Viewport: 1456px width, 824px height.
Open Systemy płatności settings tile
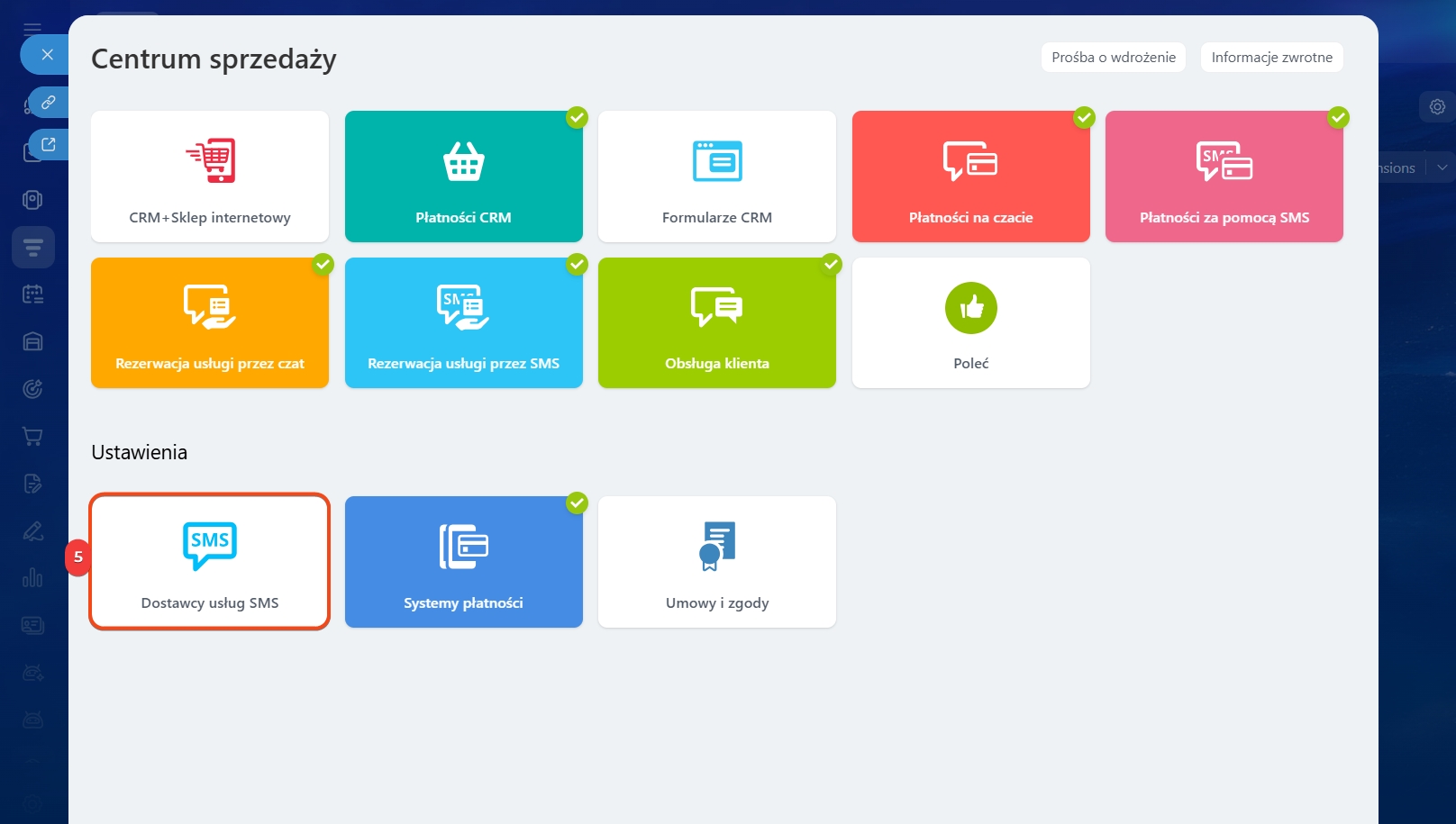click(463, 562)
